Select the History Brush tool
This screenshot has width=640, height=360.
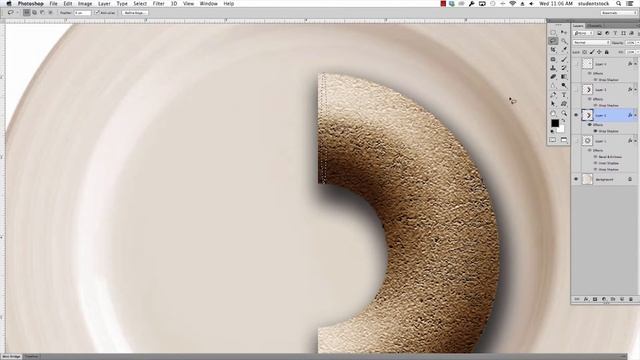564,68
